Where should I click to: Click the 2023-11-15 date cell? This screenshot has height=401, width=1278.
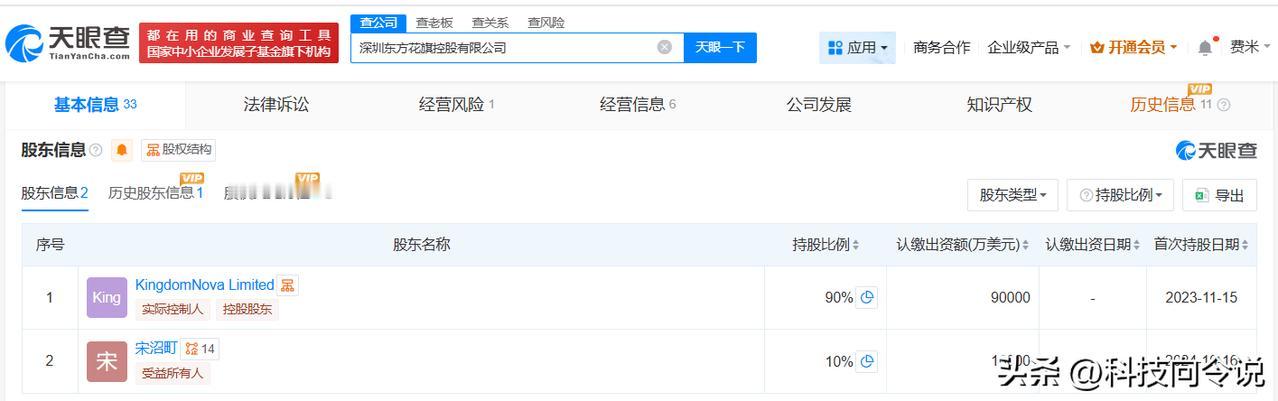coord(1202,297)
